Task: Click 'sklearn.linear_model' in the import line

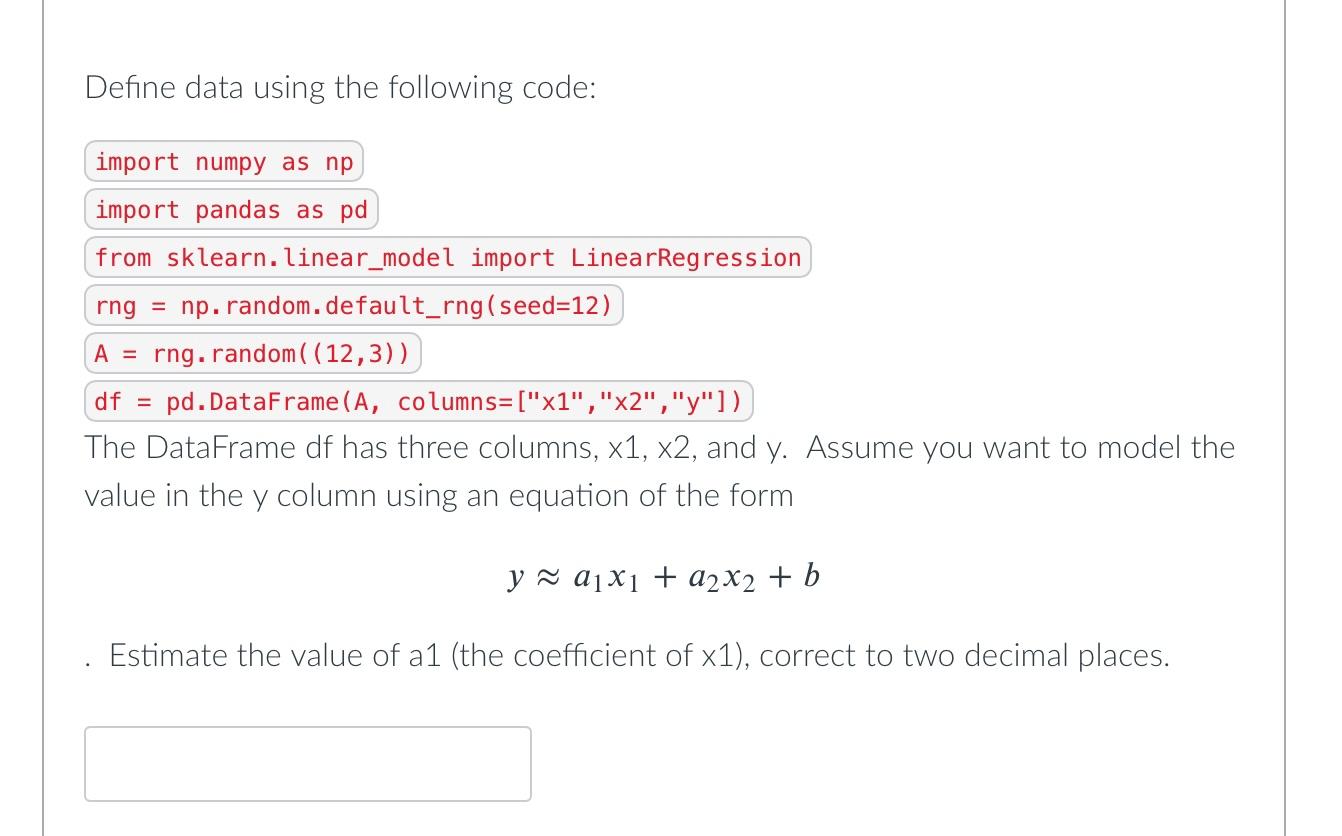Action: [310, 257]
